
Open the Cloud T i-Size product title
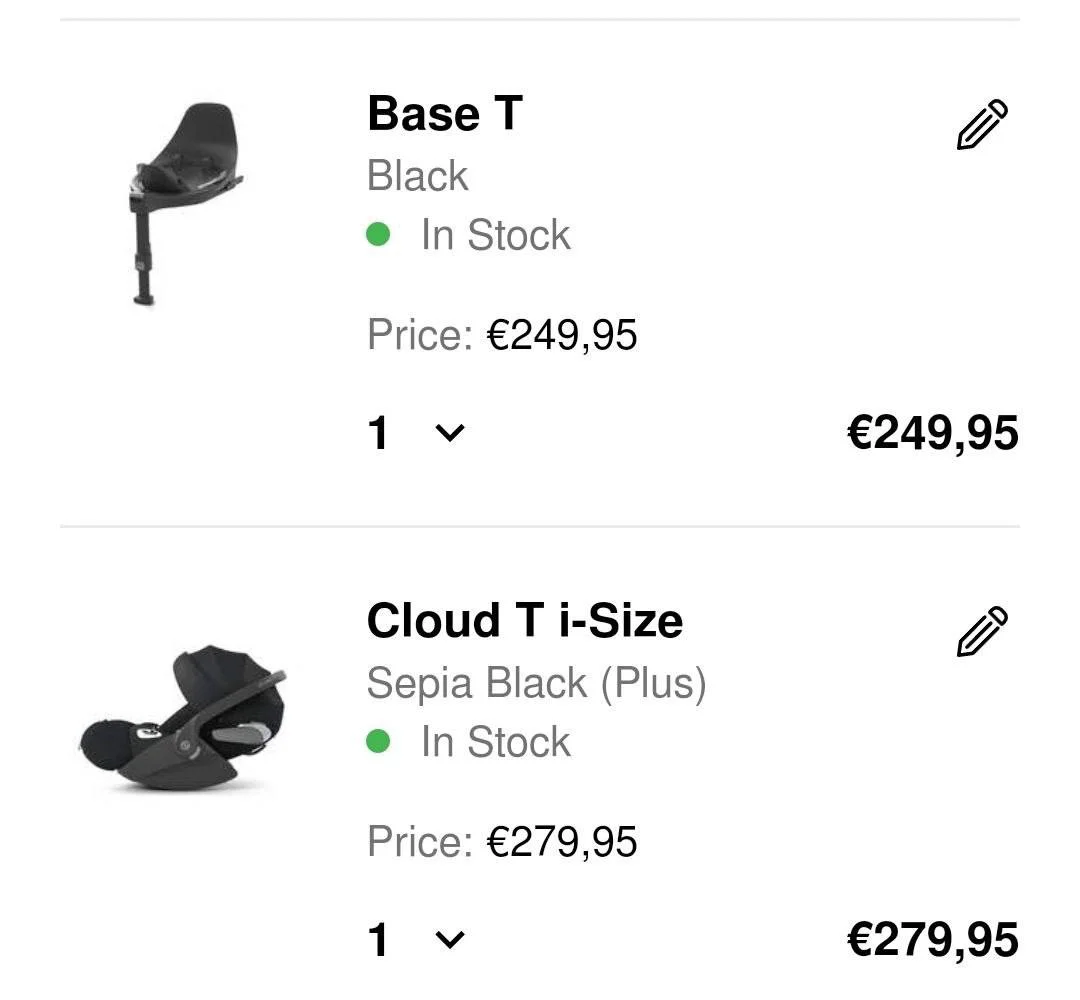(x=525, y=620)
